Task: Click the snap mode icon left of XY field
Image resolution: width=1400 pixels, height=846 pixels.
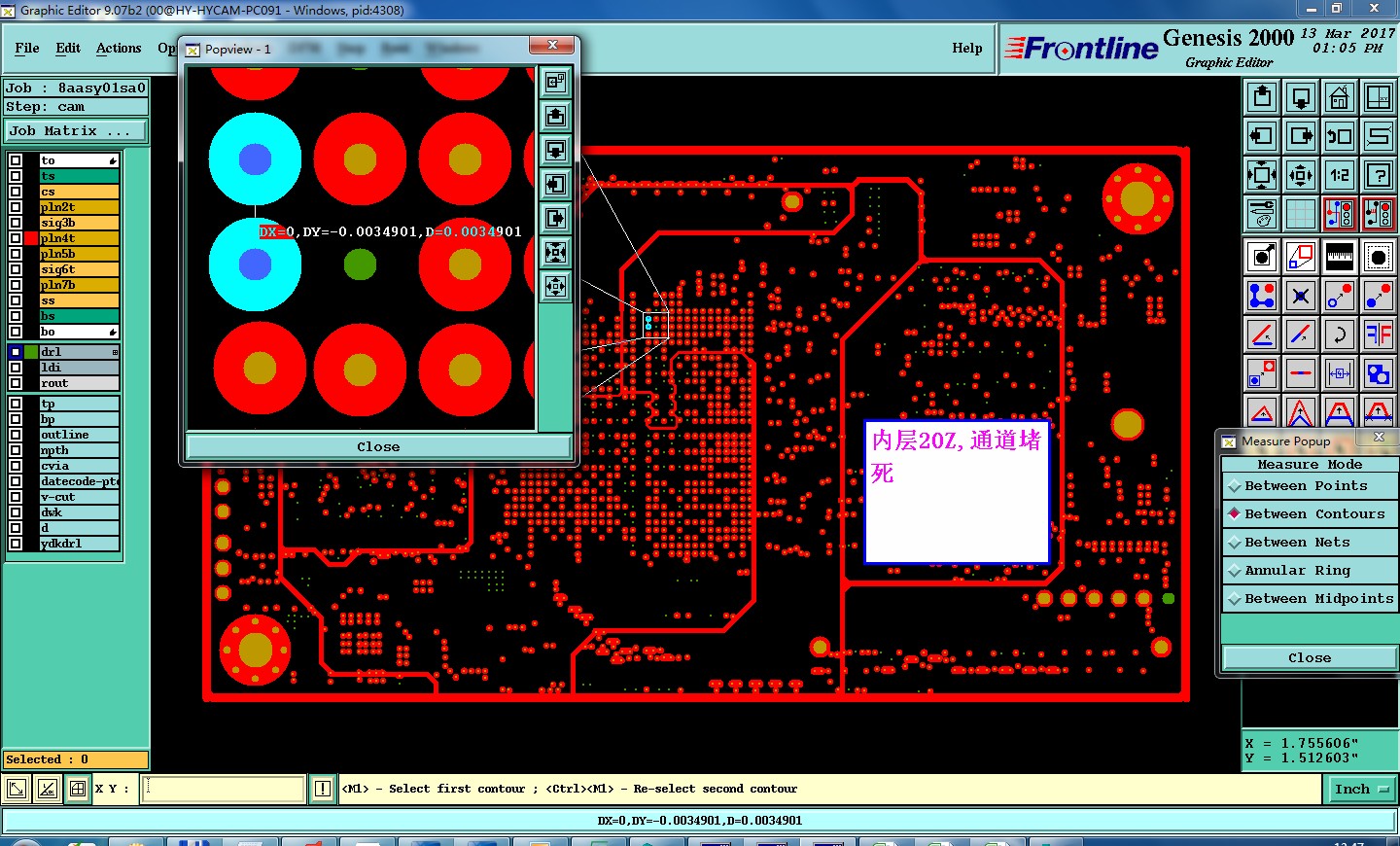Action: (78, 789)
